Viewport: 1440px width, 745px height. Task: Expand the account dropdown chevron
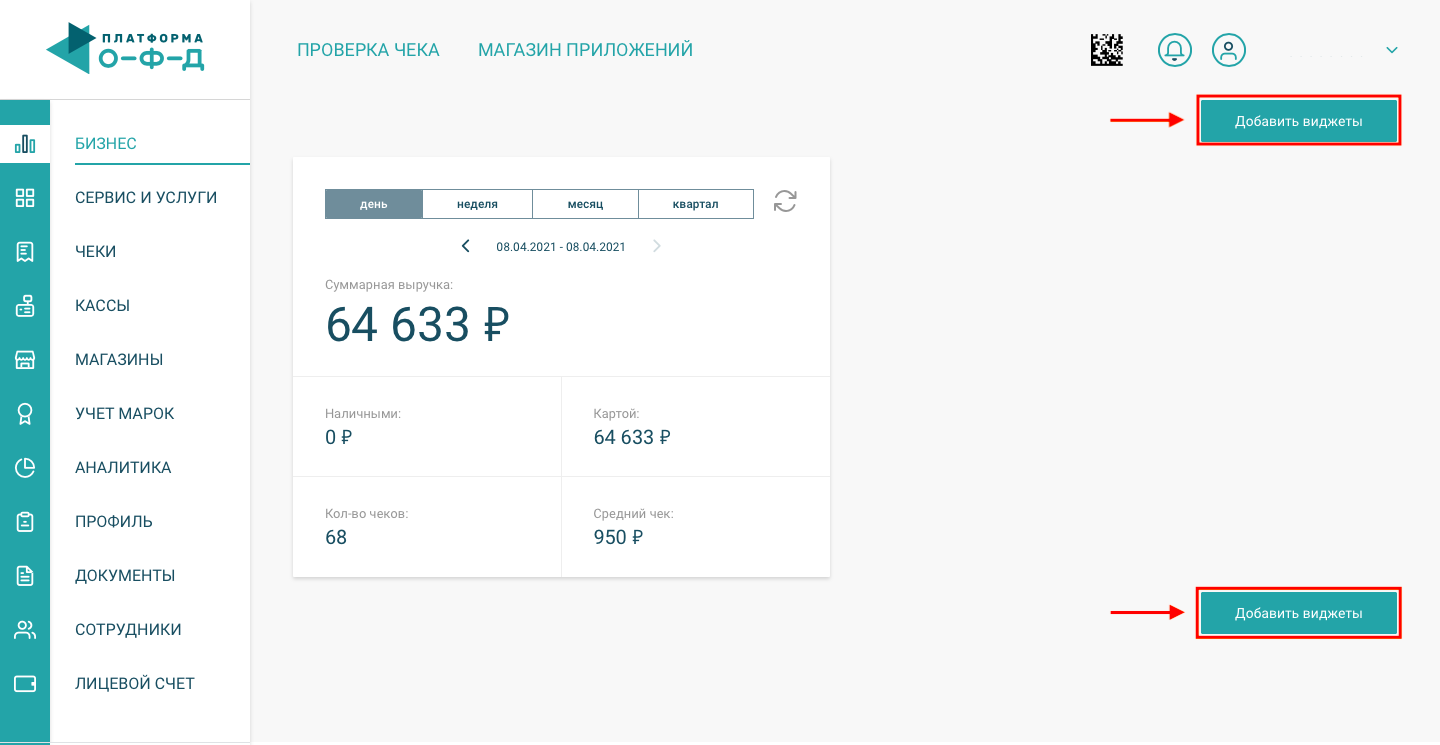pyautogui.click(x=1391, y=50)
